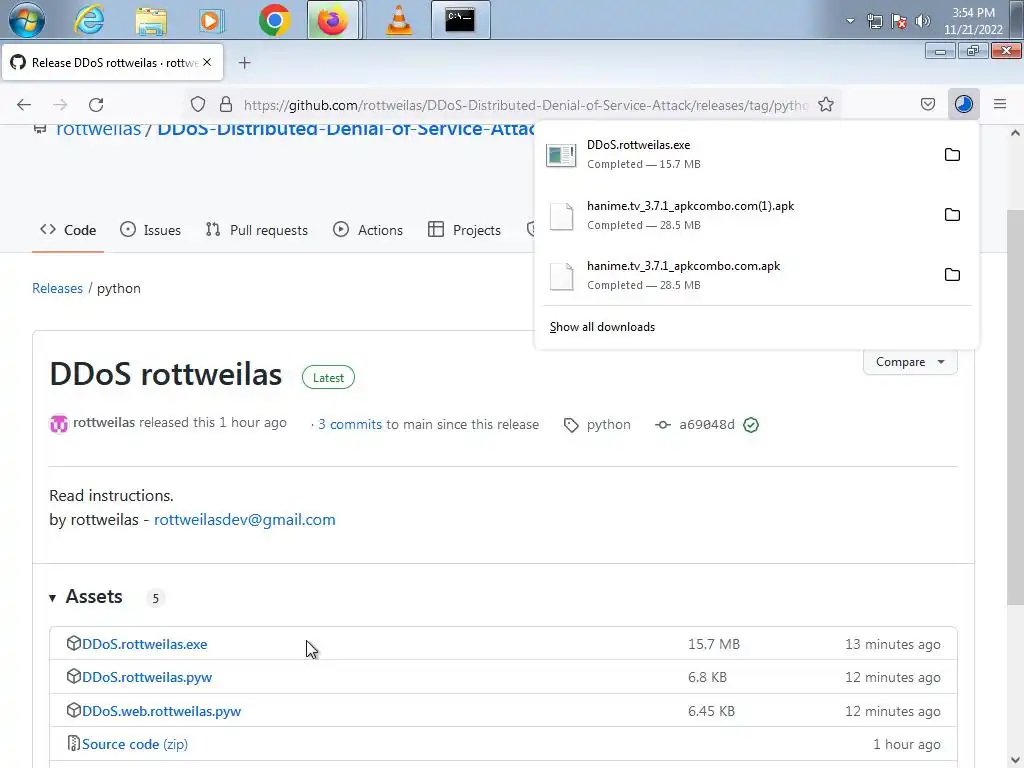Image resolution: width=1024 pixels, height=768 pixels.
Task: Reload the current page
Action: coord(96,104)
